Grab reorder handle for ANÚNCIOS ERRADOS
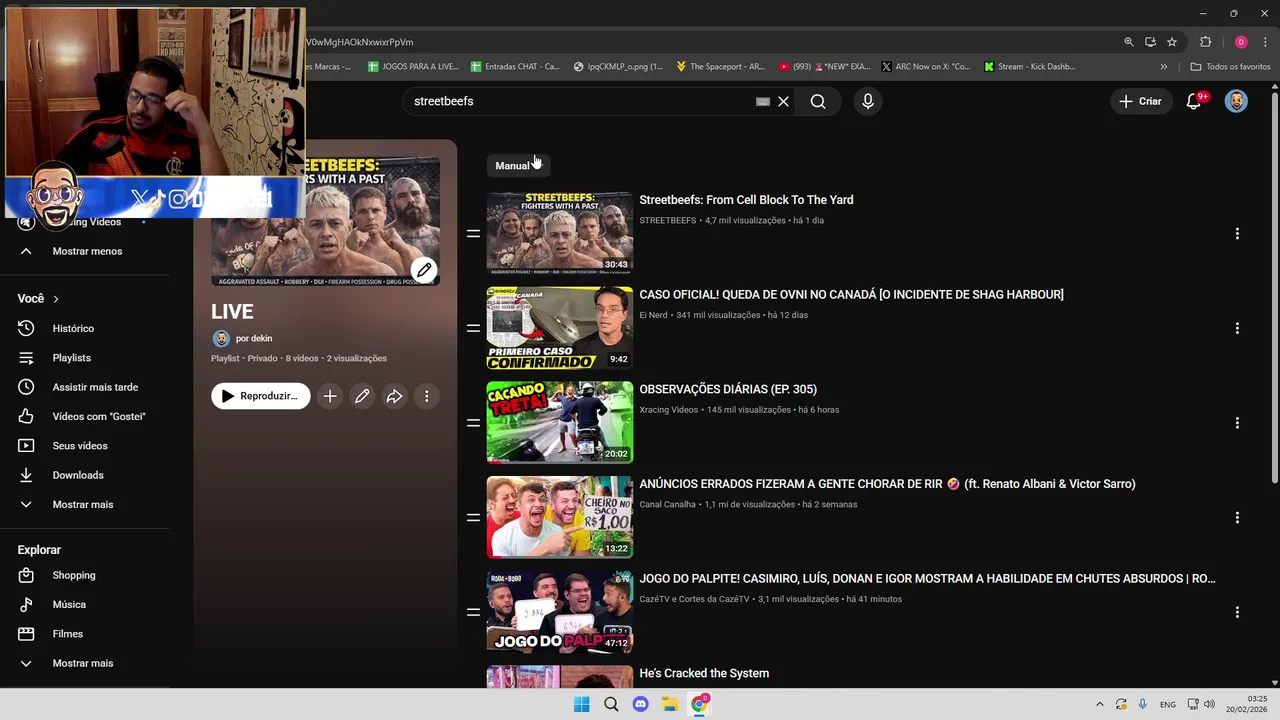1280x720 pixels. click(x=473, y=517)
